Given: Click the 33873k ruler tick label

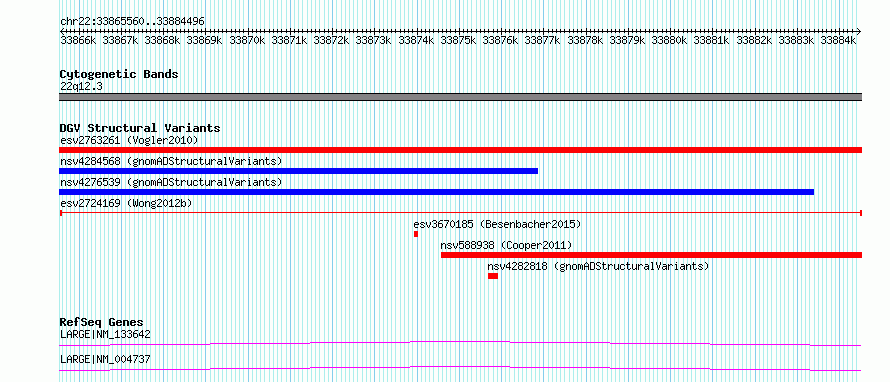Looking at the screenshot, I should coord(374,40).
